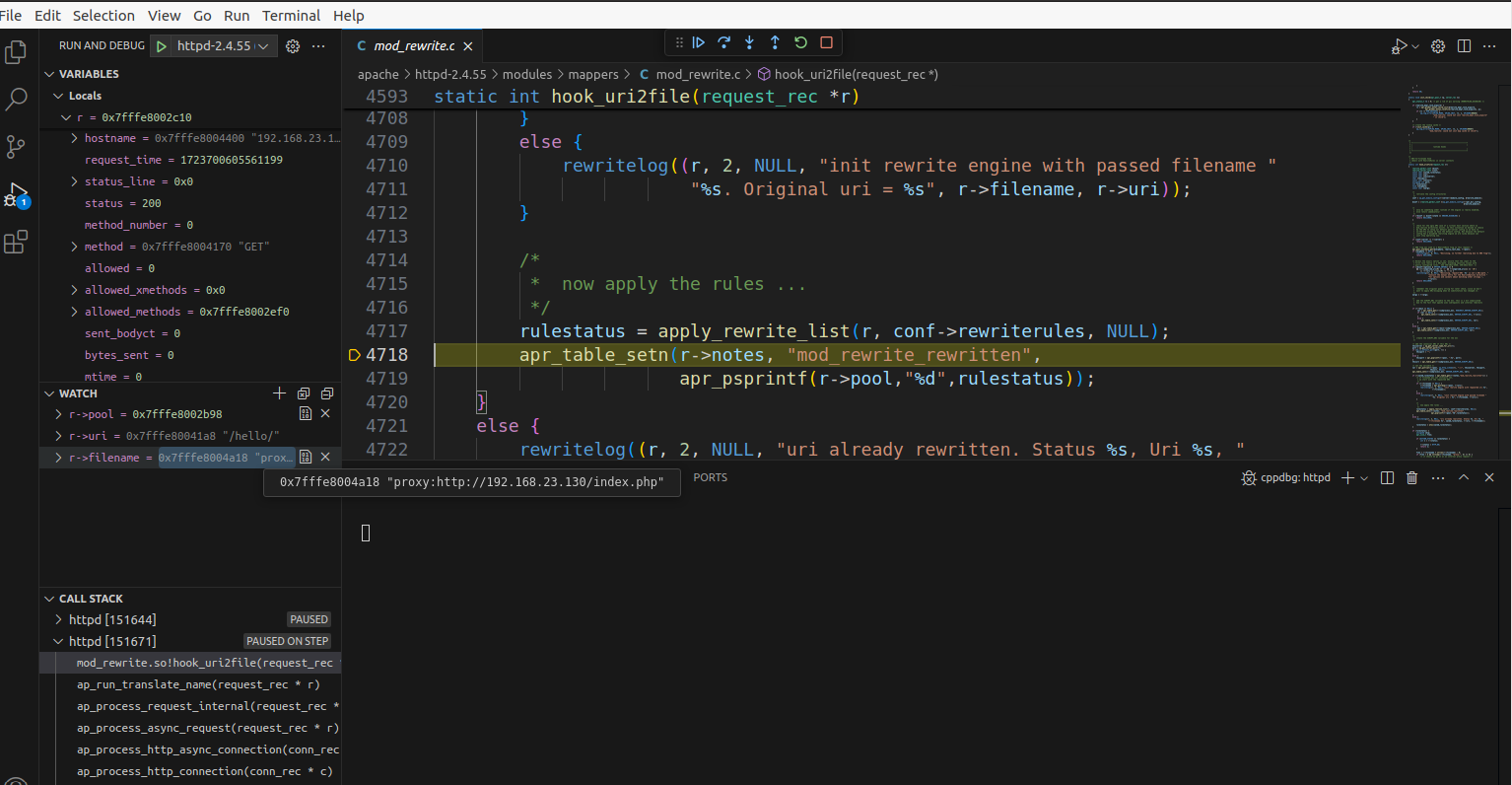This screenshot has width=1512, height=785.
Task: Remove the r->pool watch expression
Action: click(x=325, y=414)
